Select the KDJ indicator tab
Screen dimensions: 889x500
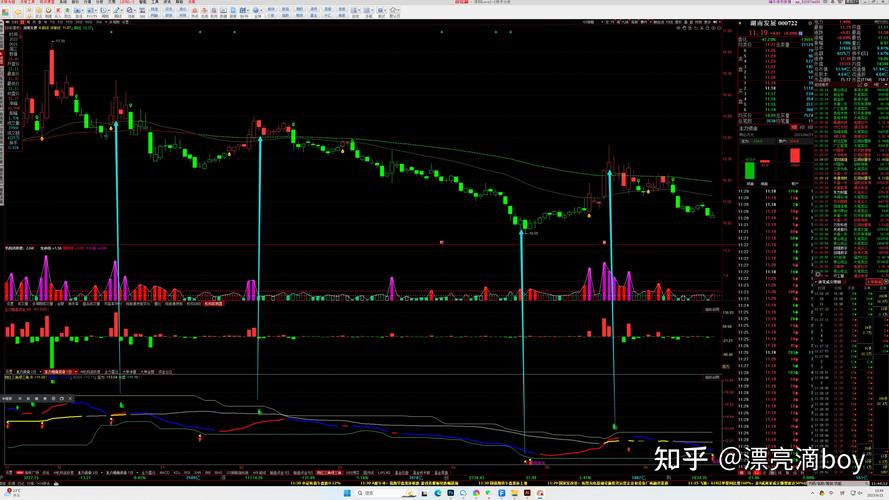[x=177, y=470]
